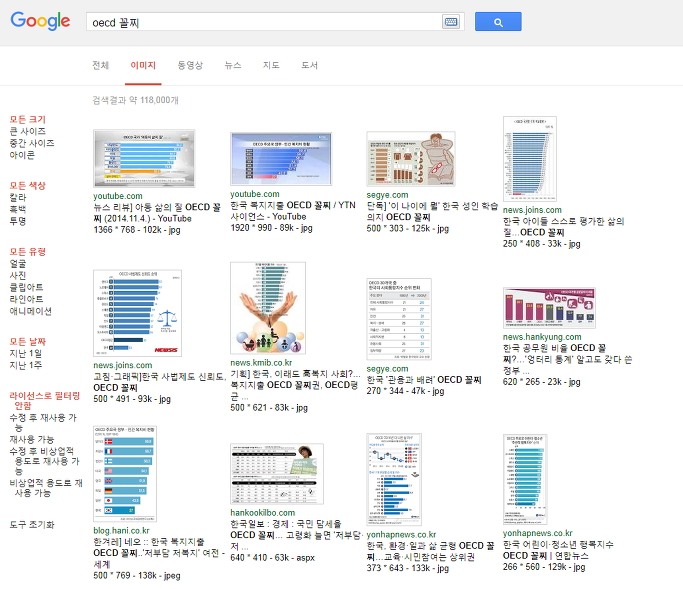
Task: Click the news.hankyung.com source link
Action: [542, 337]
